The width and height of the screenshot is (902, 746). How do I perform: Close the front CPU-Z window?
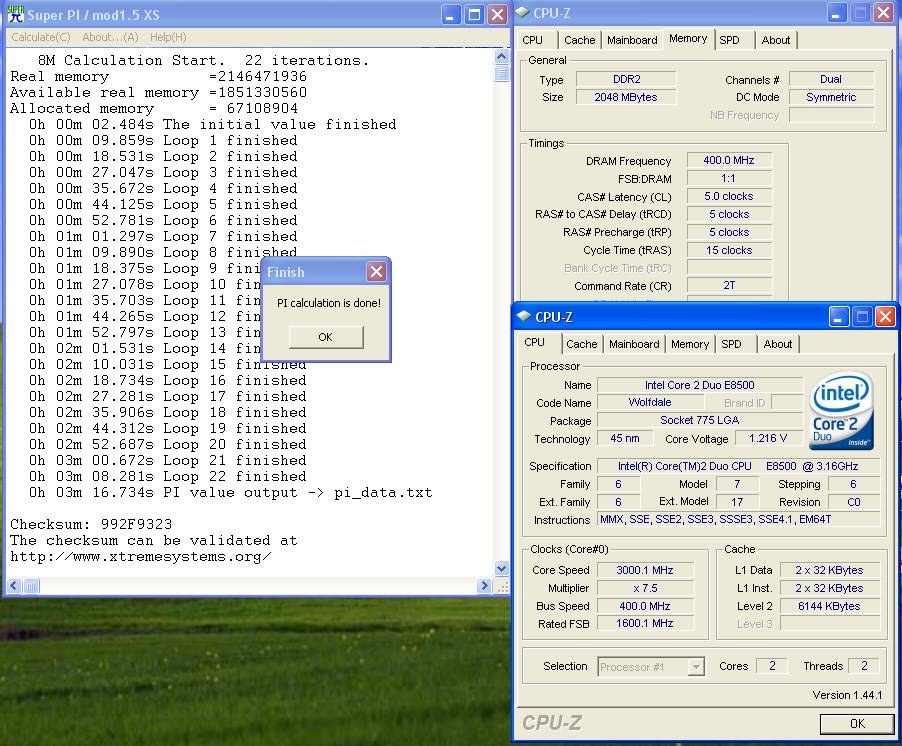(x=885, y=316)
